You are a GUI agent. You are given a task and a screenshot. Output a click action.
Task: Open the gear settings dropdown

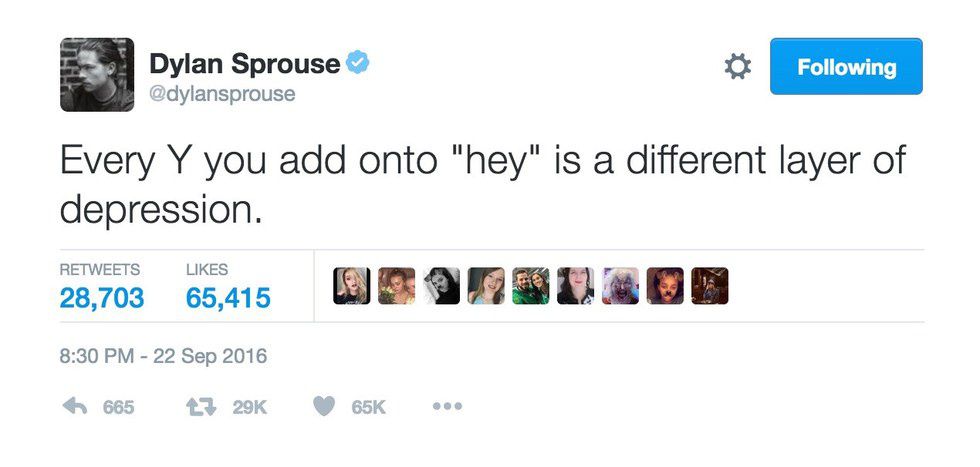(737, 67)
